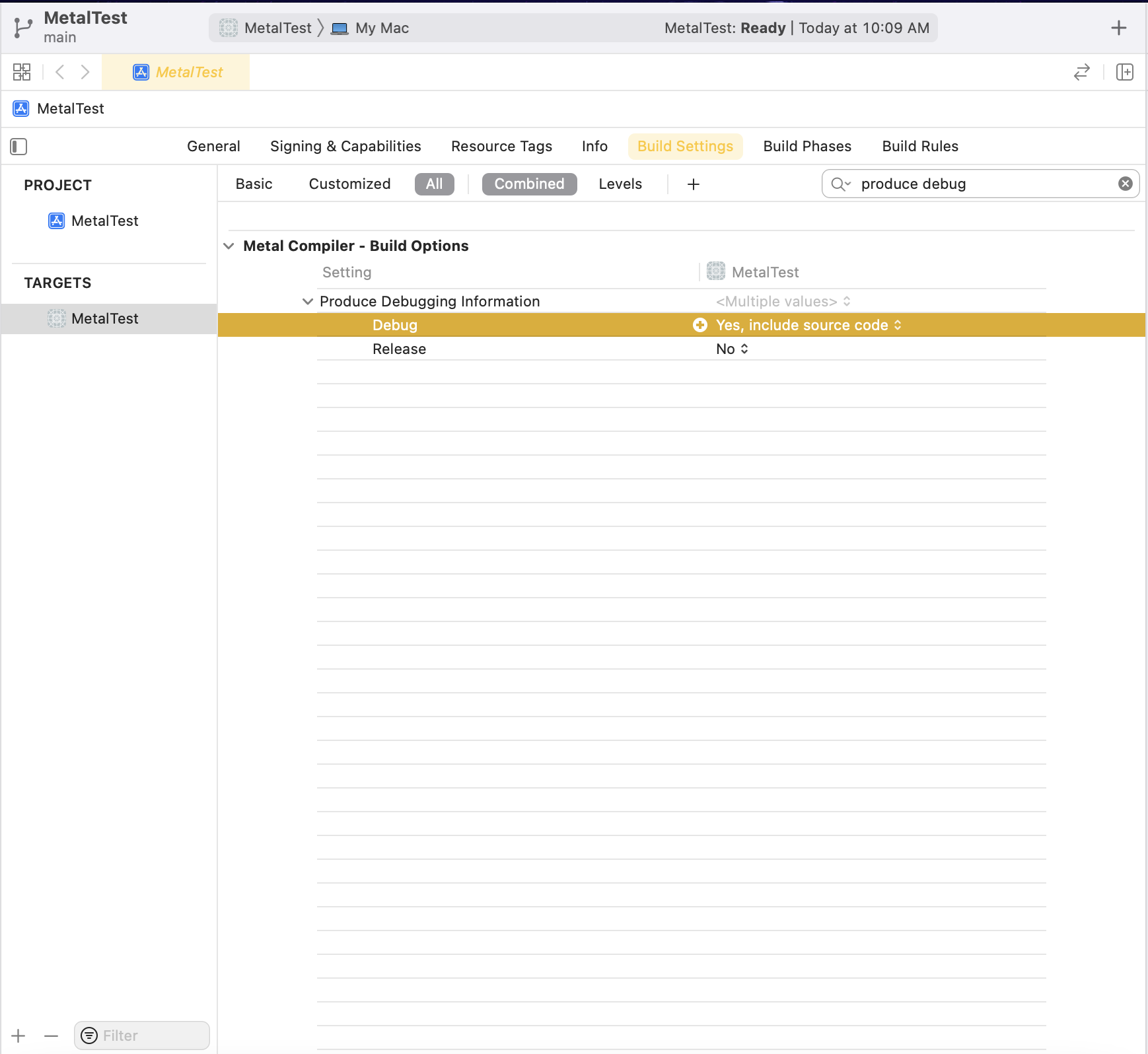Toggle the All settings filter
Viewport: 1148px width, 1054px height.
click(x=434, y=184)
